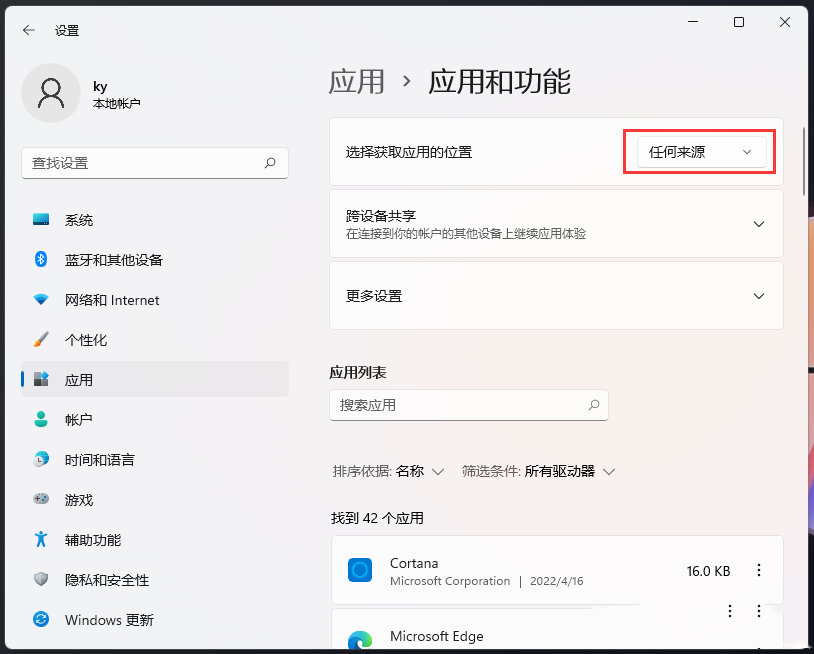Image resolution: width=814 pixels, height=654 pixels.
Task: Navigate back with the arrow button
Action: tap(27, 30)
